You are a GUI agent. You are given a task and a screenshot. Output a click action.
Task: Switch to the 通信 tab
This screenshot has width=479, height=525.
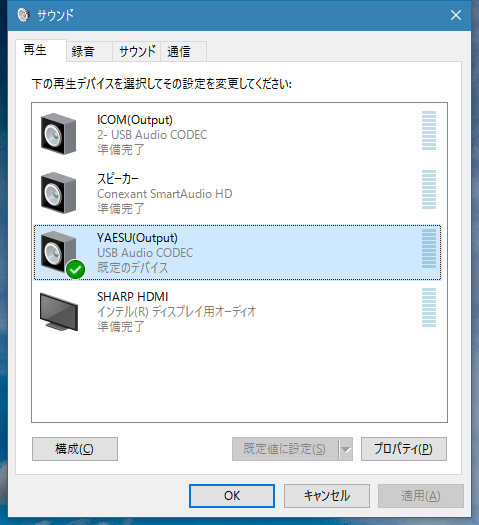(183, 52)
